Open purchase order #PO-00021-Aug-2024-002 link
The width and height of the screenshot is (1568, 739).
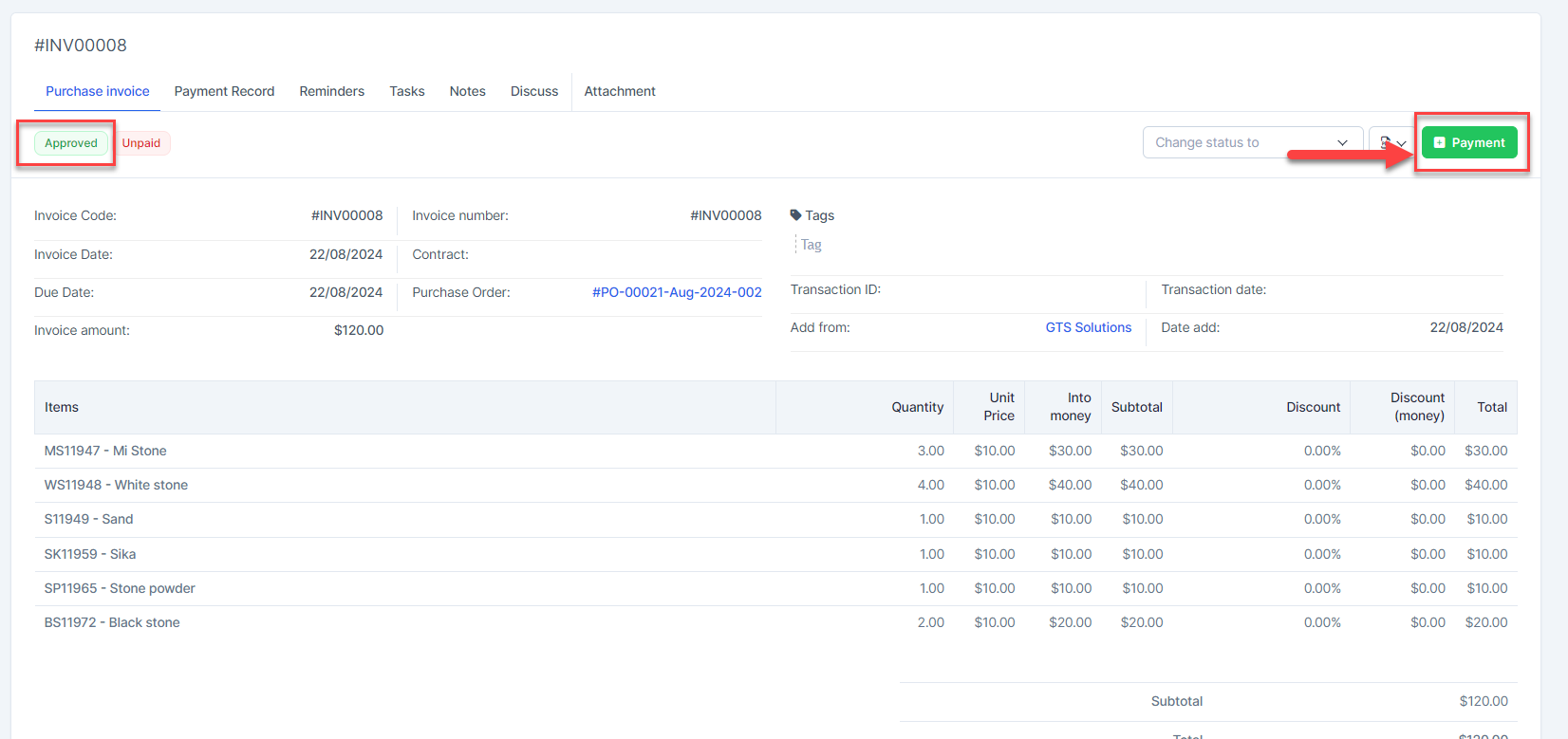coord(677,292)
